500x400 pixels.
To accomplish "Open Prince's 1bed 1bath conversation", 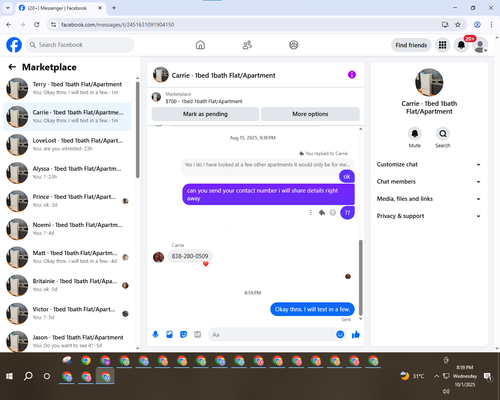I will tap(67, 201).
